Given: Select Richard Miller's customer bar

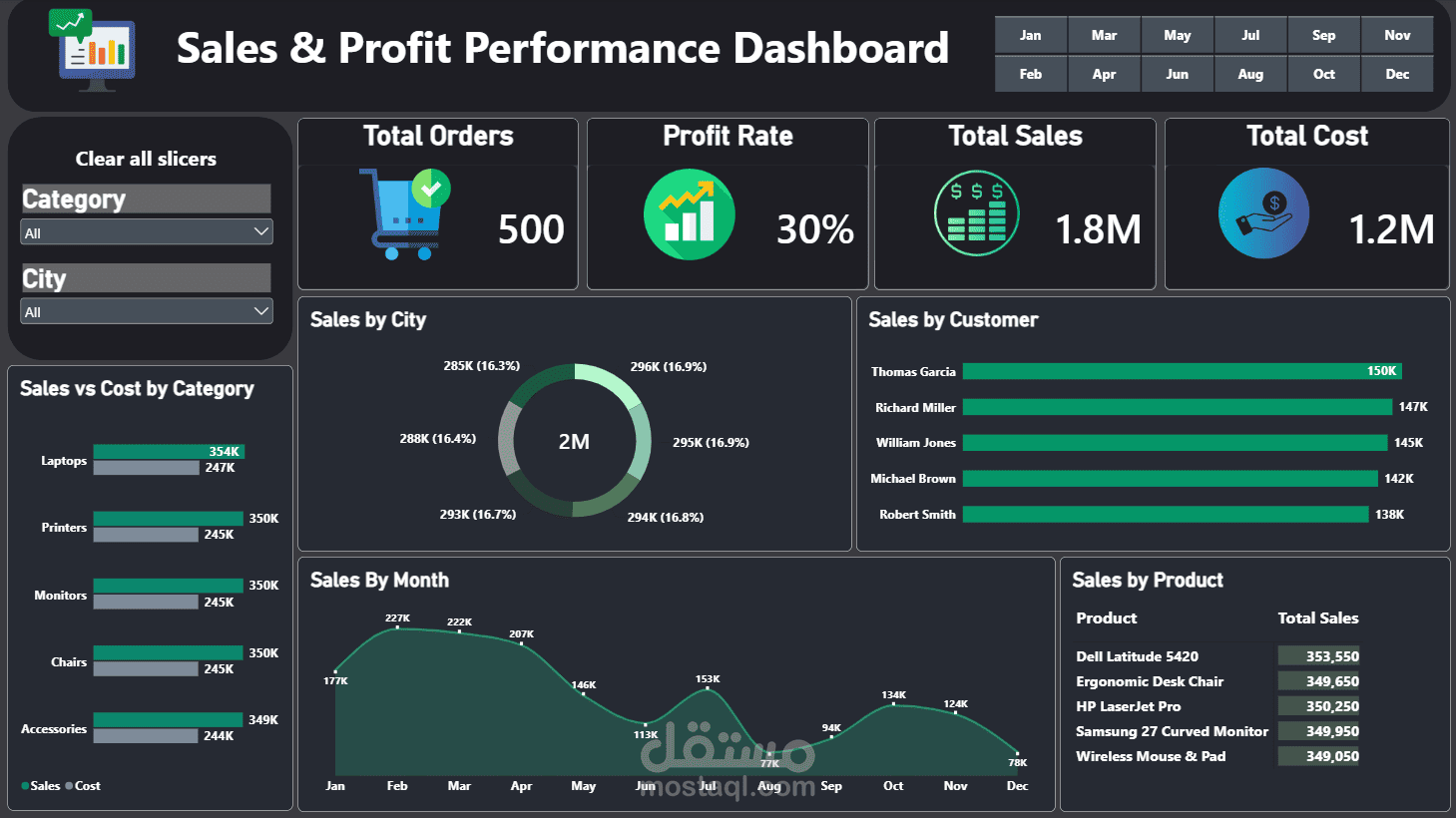Looking at the screenshot, I should (x=1178, y=407).
